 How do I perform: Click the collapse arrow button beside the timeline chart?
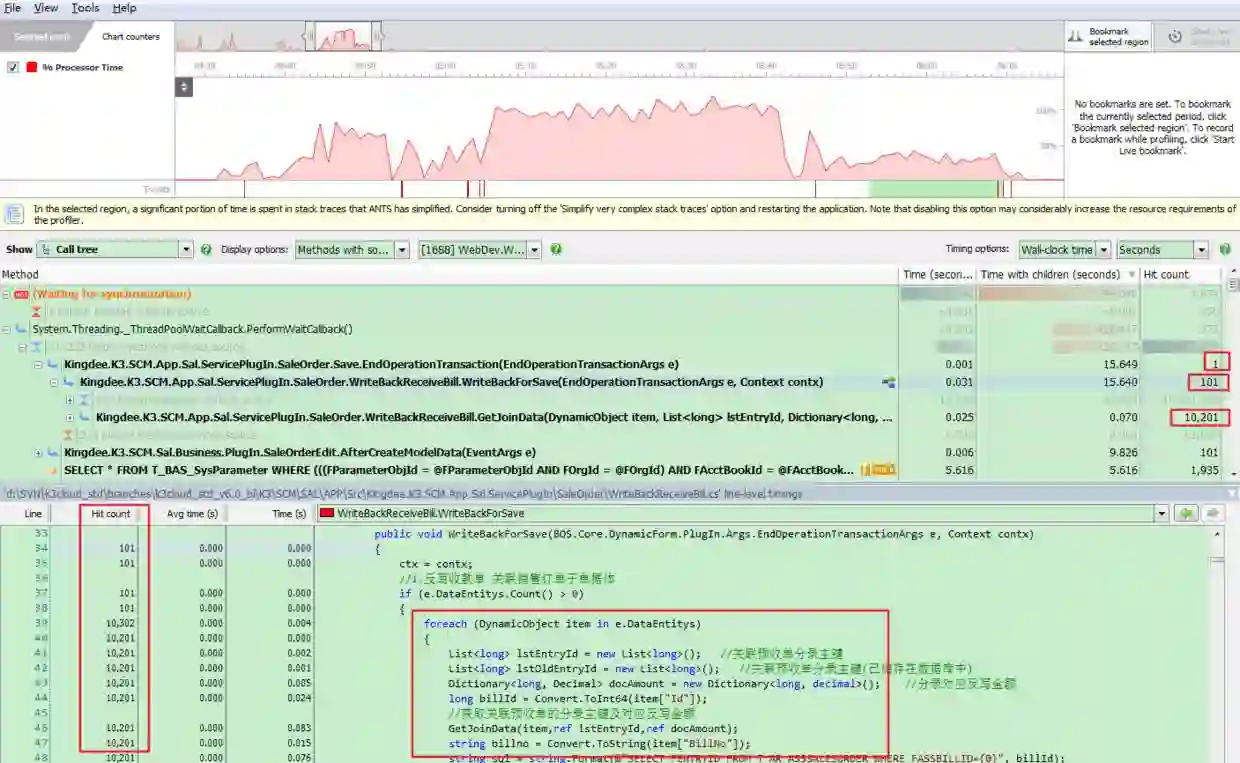click(183, 87)
